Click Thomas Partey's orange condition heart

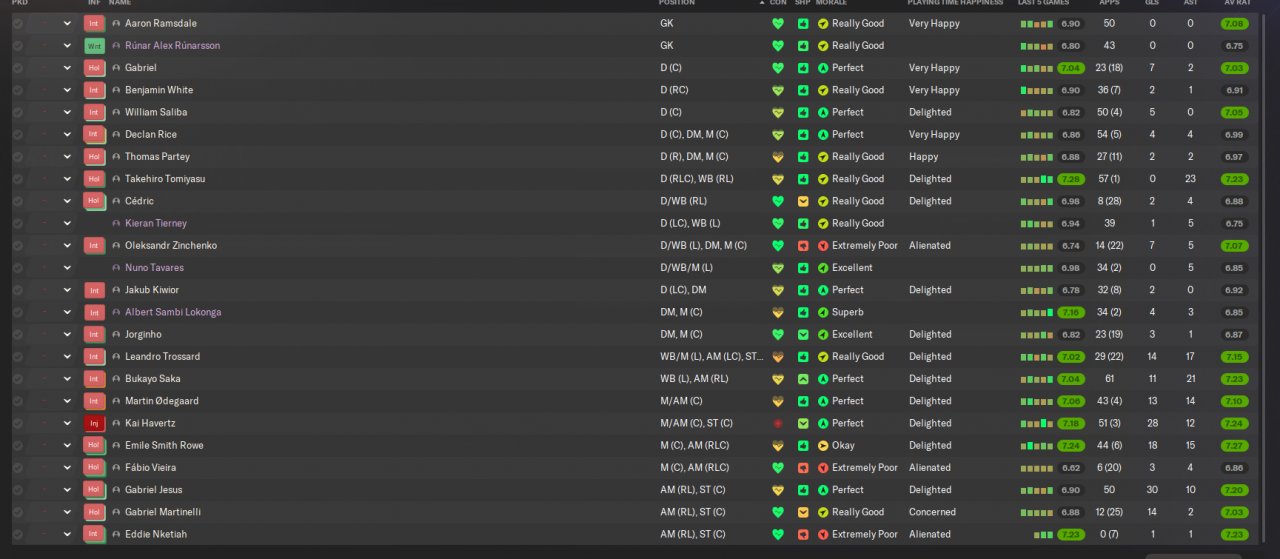(x=778, y=157)
